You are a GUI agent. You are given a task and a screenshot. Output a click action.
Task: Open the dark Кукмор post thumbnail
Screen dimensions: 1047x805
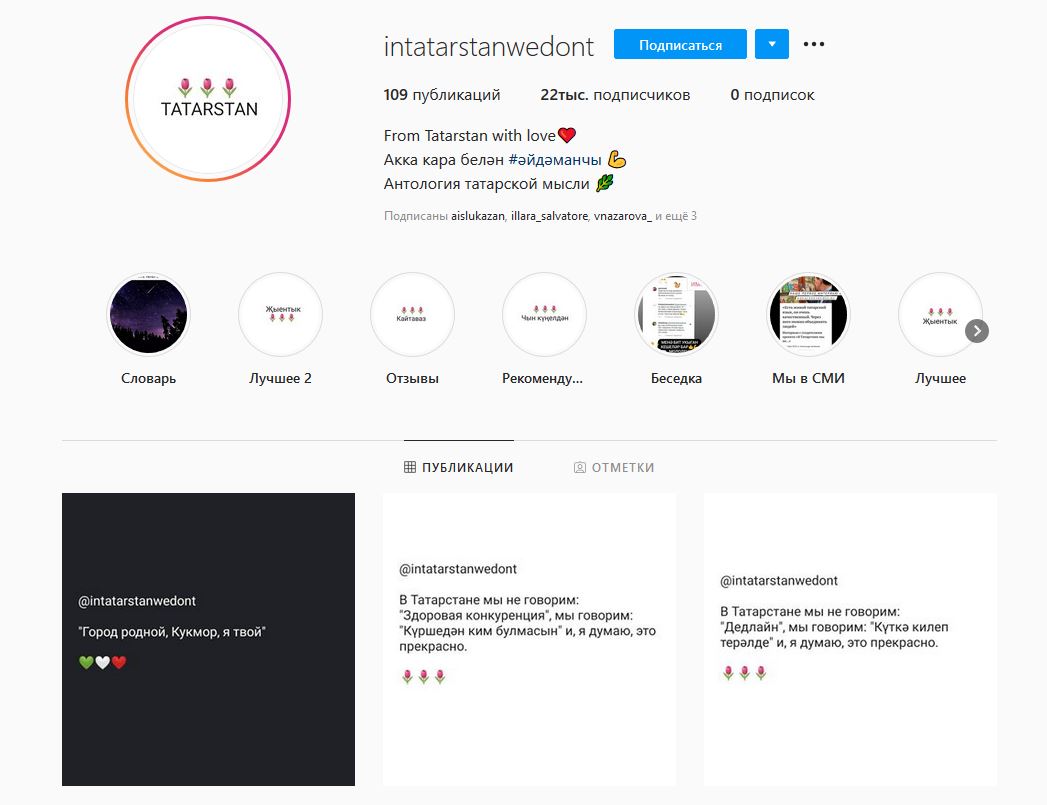pyautogui.click(x=208, y=639)
